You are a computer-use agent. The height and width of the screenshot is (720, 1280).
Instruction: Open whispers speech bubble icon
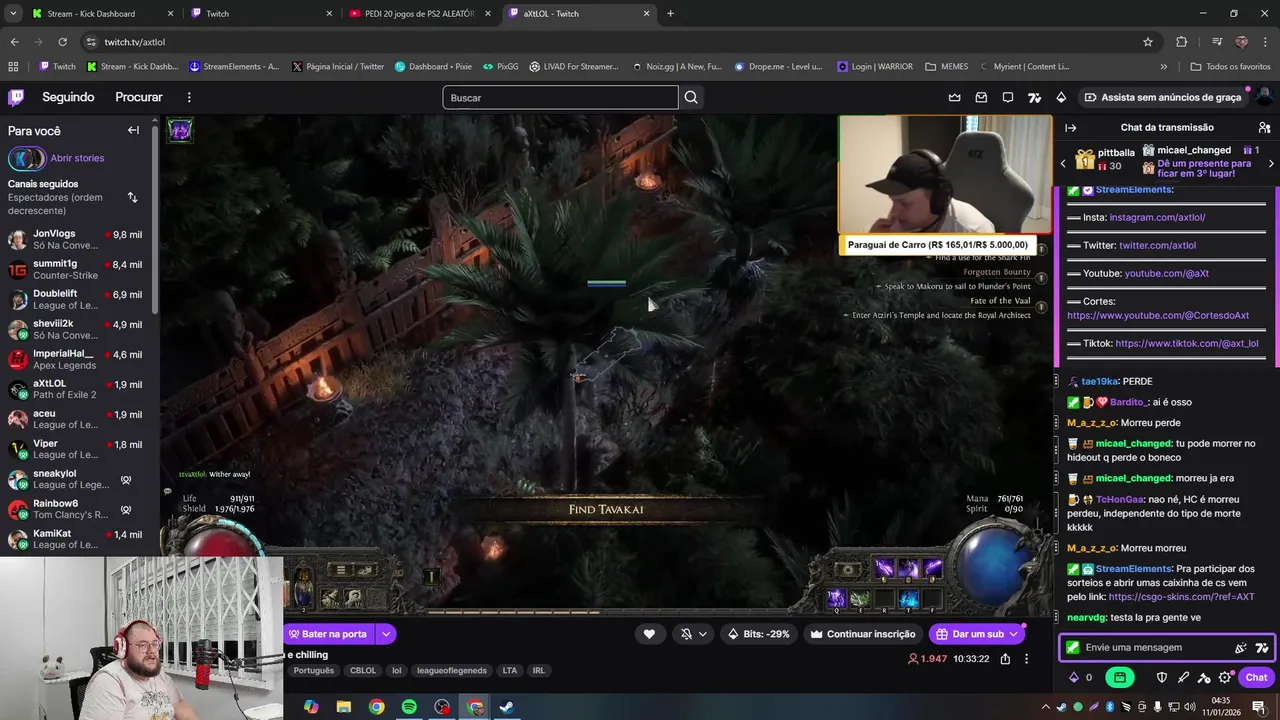[1008, 97]
